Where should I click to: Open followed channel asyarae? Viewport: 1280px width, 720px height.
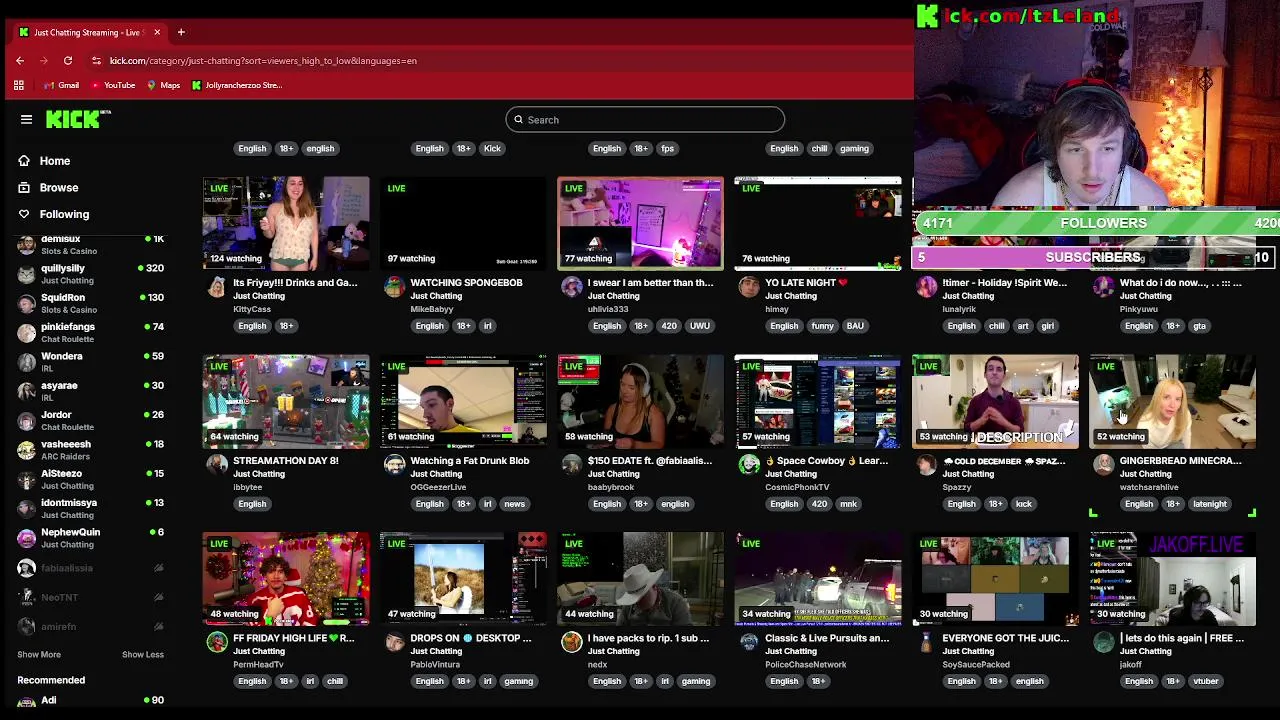[90, 391]
